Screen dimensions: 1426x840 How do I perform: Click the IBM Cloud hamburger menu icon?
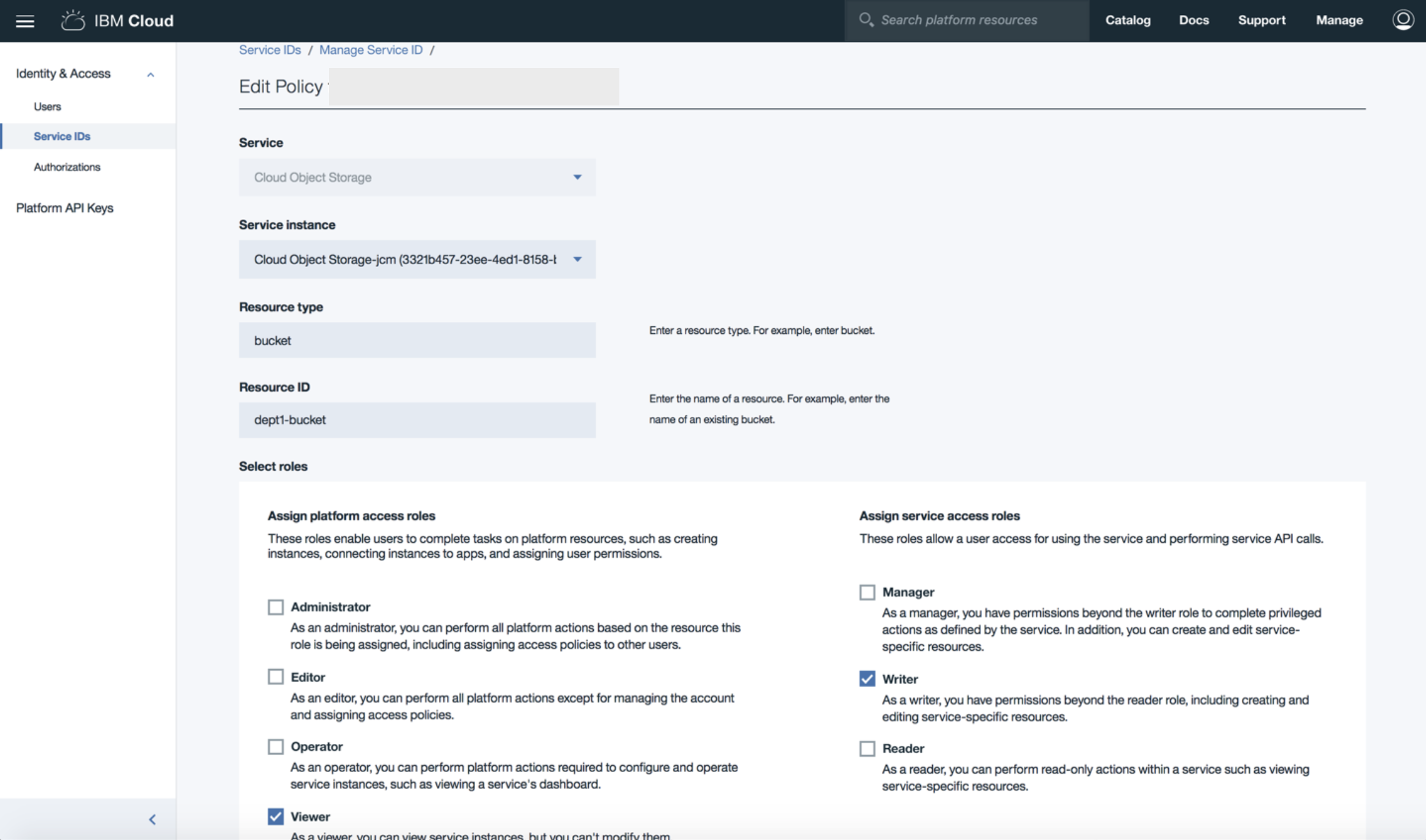click(x=25, y=18)
